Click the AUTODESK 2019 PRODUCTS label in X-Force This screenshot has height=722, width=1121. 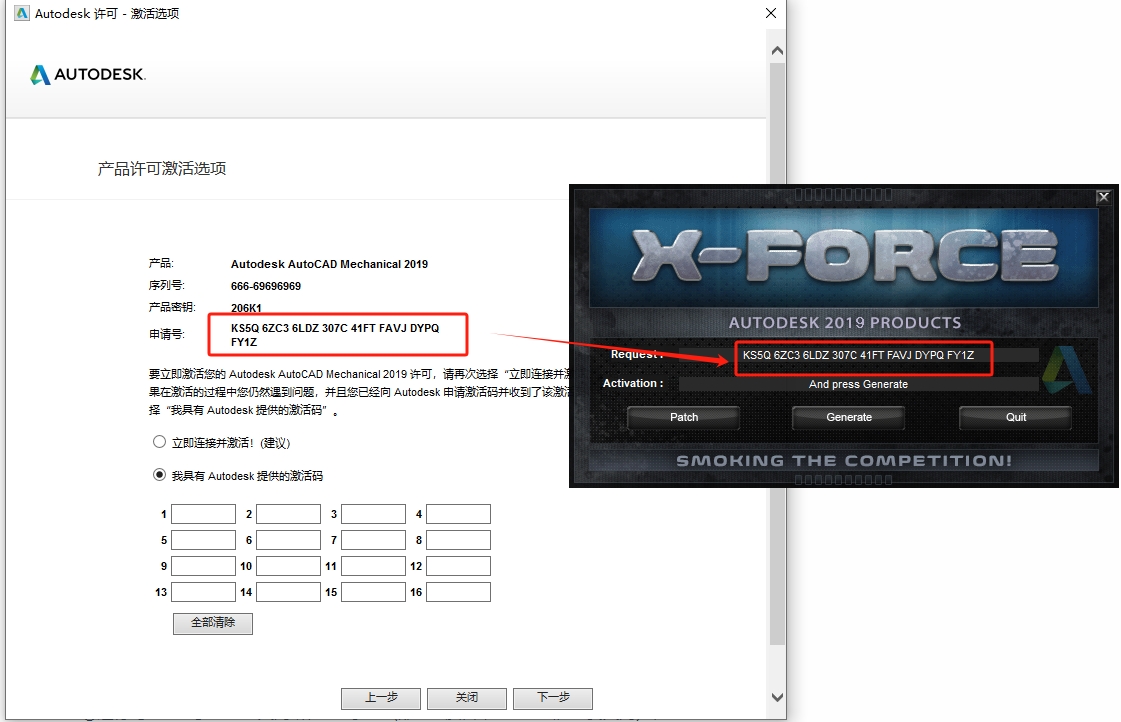coord(844,323)
